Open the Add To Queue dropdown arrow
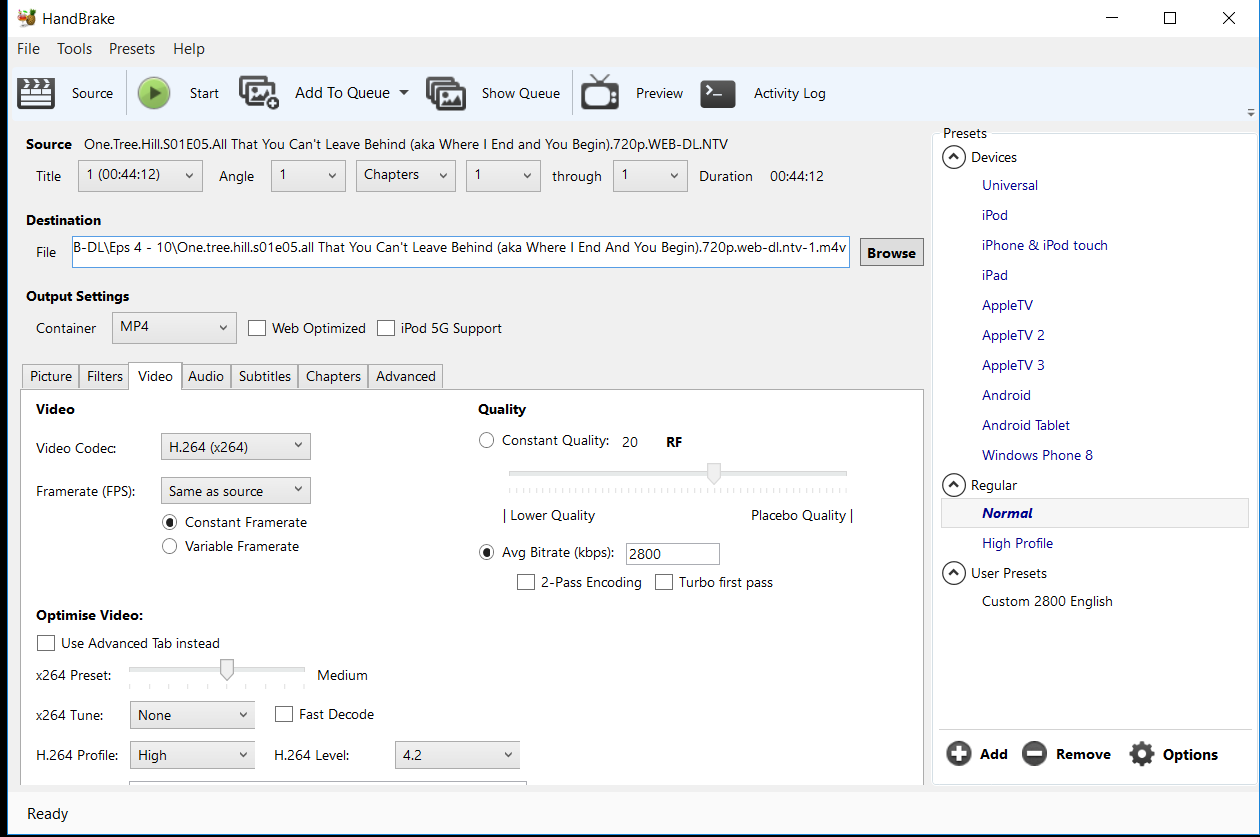This screenshot has width=1260, height=837. point(404,93)
